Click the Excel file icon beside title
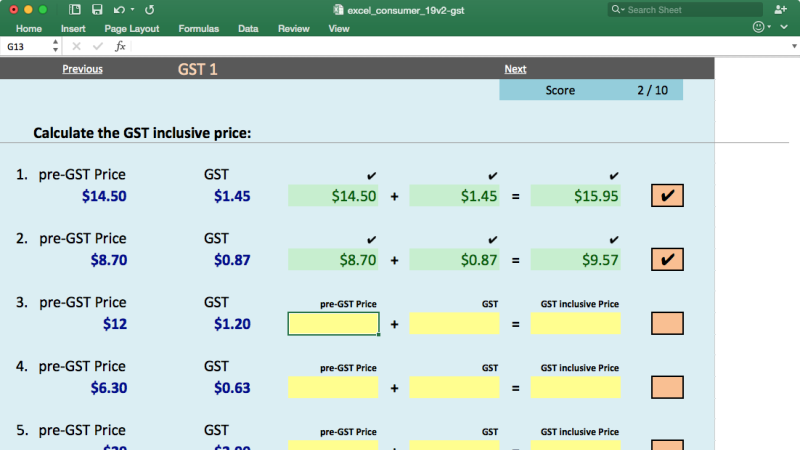 (338, 10)
